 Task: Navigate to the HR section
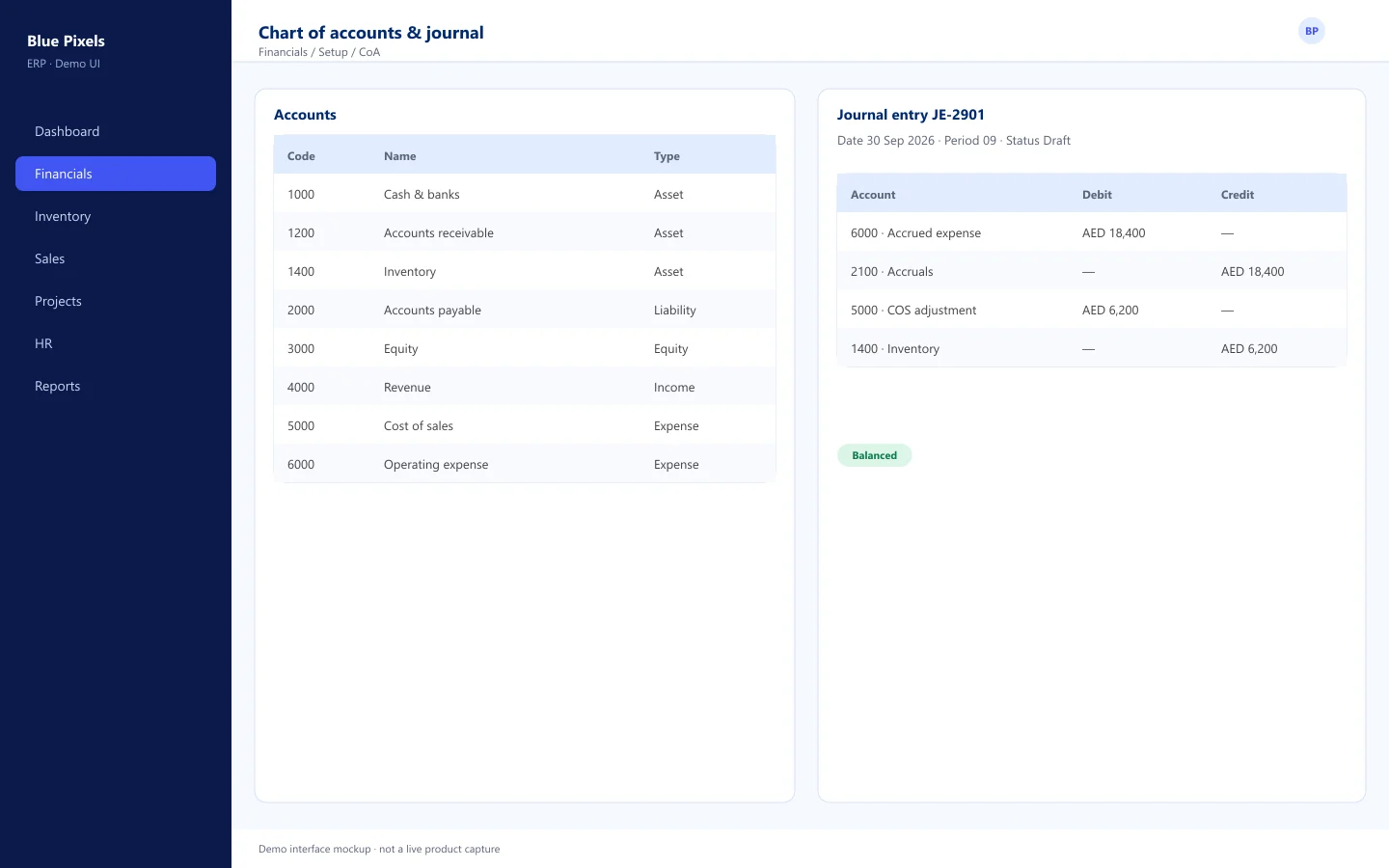coord(116,343)
